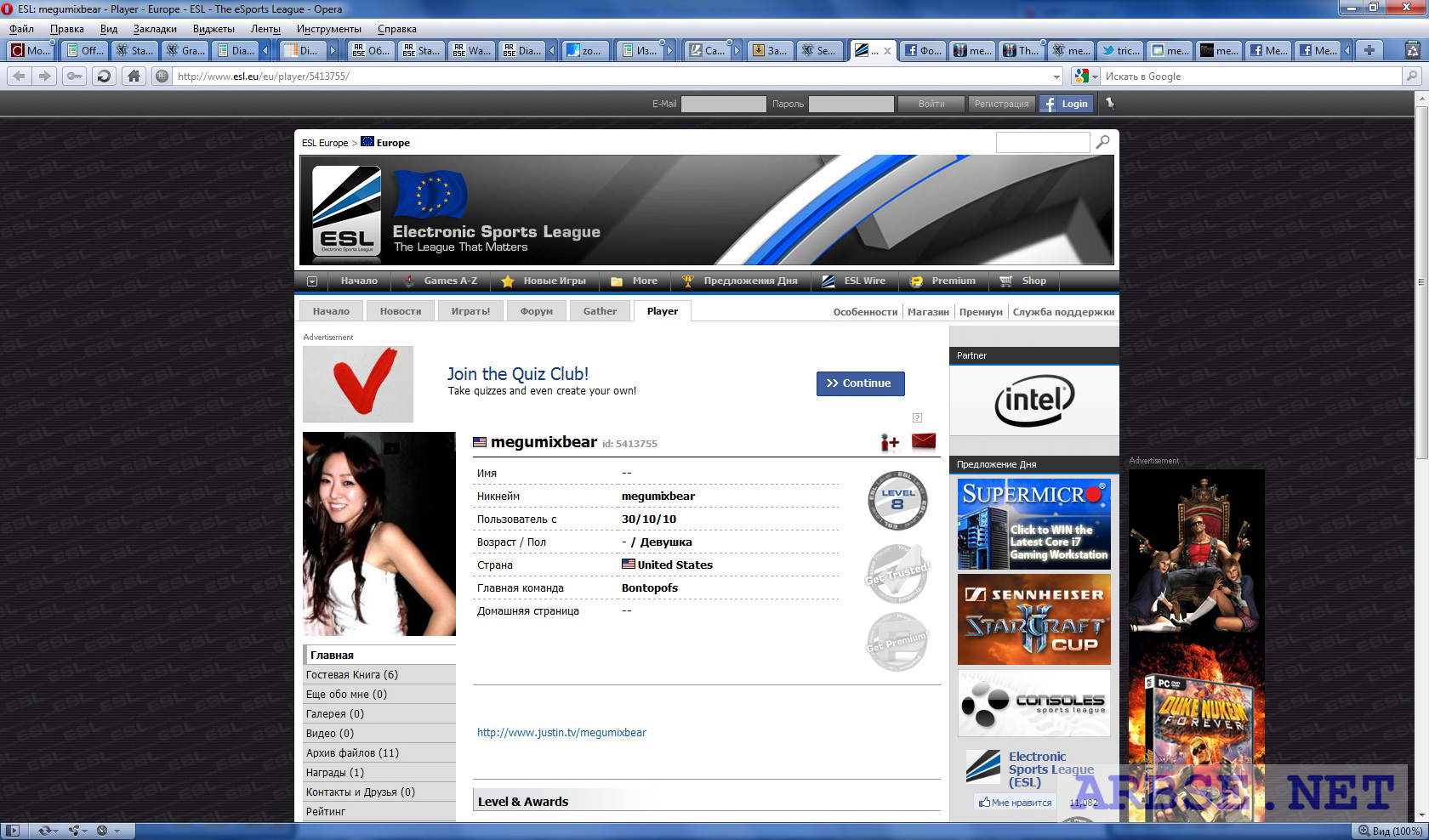Viewport: 1429px width, 840px height.
Task: Open Награды (1) in sidebar
Action: point(379,773)
